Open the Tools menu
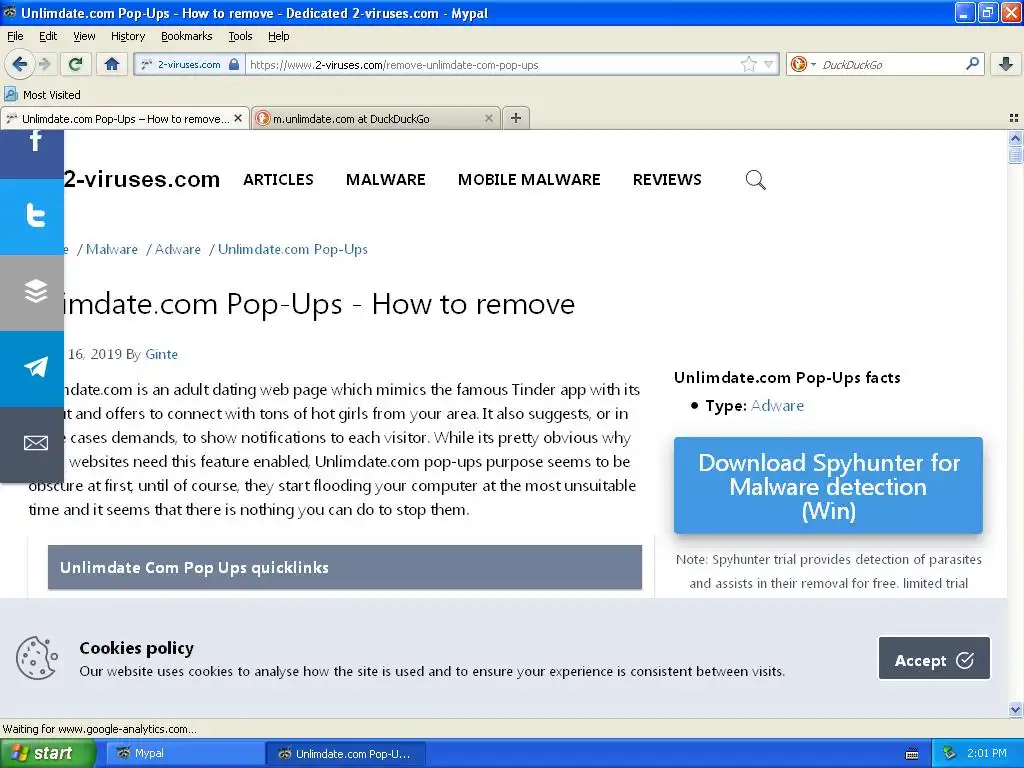Screen dimensions: 1024x768 click(x=240, y=37)
